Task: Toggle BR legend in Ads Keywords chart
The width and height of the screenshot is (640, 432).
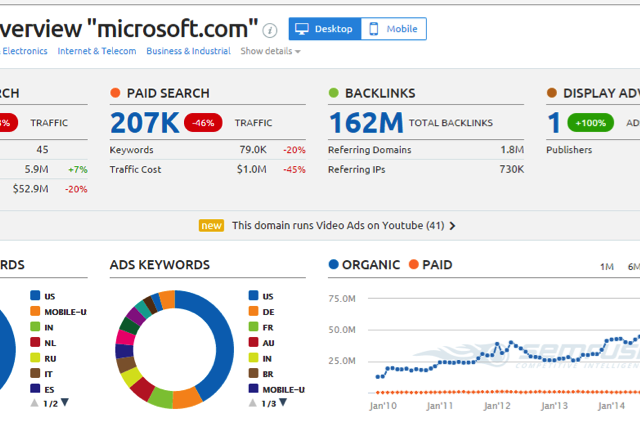Action: 261,374
